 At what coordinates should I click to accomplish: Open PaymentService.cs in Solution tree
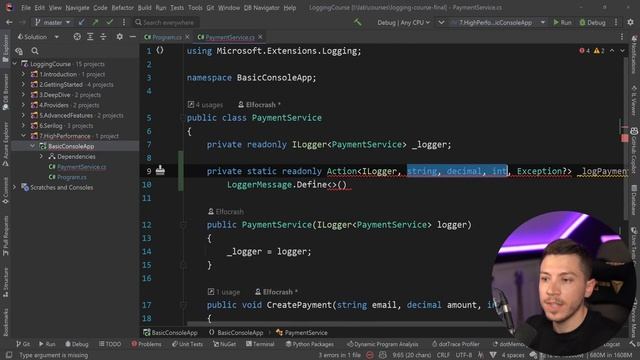tap(81, 167)
